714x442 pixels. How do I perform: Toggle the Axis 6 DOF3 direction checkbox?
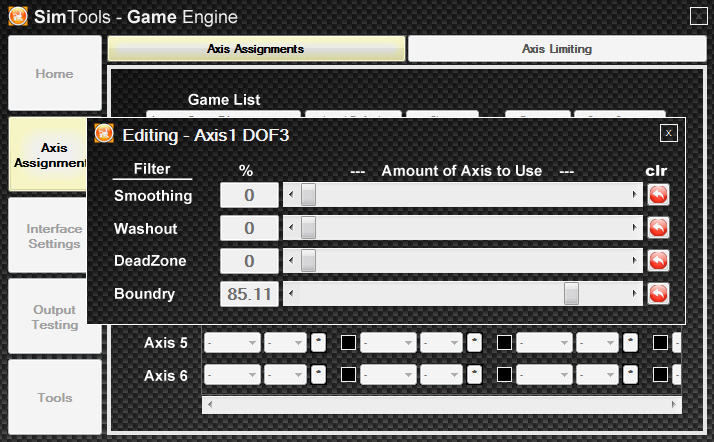(x=504, y=375)
